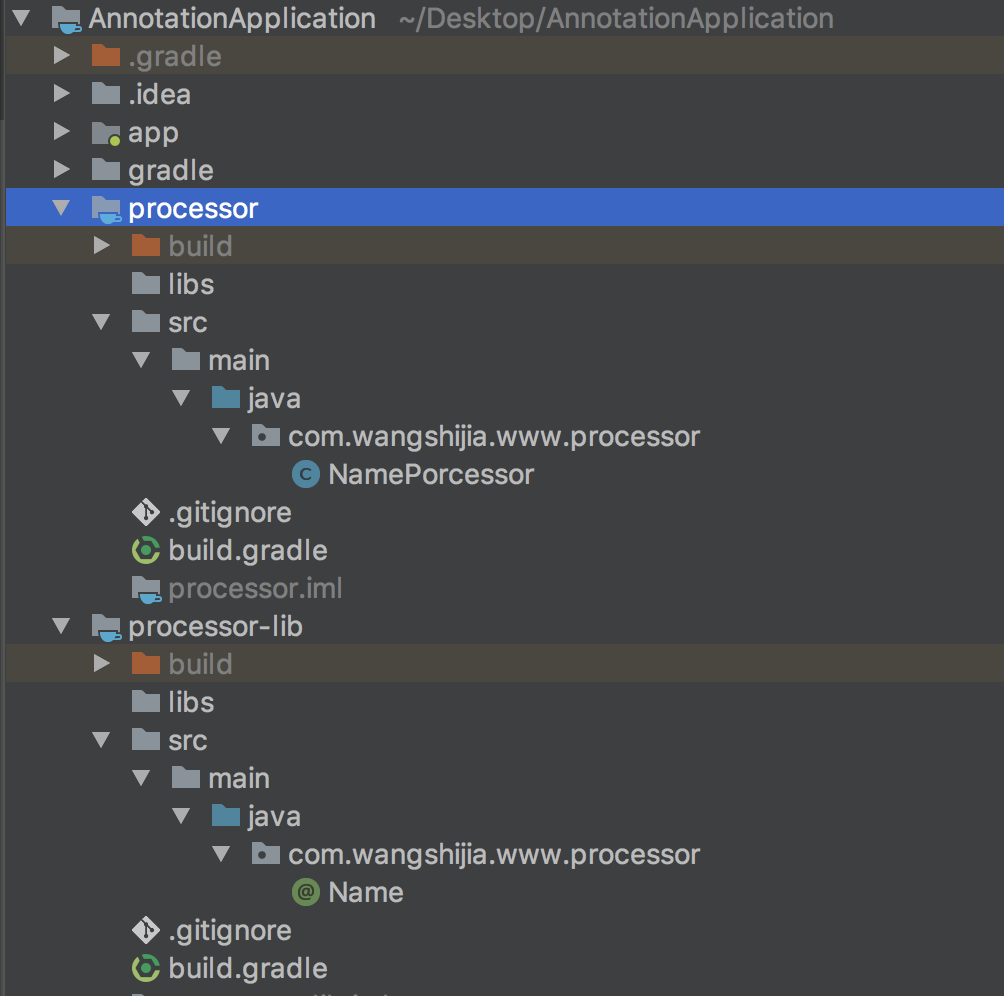The height and width of the screenshot is (996, 1004).
Task: Click the processor.iml file icon
Action: pos(146,588)
